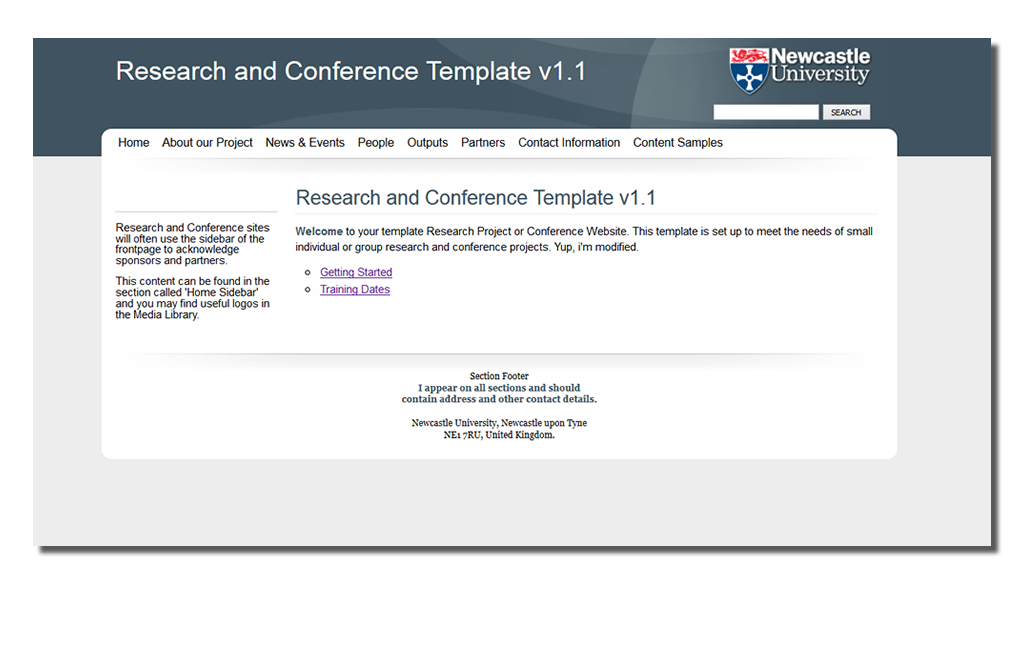Viewport: 1024px width, 657px height.
Task: Click the Section Footer heading text
Action: coord(499,377)
